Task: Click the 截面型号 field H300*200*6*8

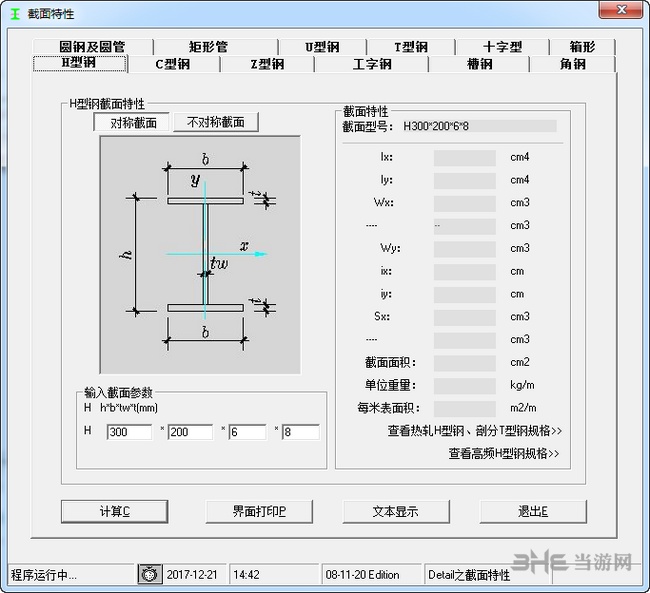Action: [479, 126]
